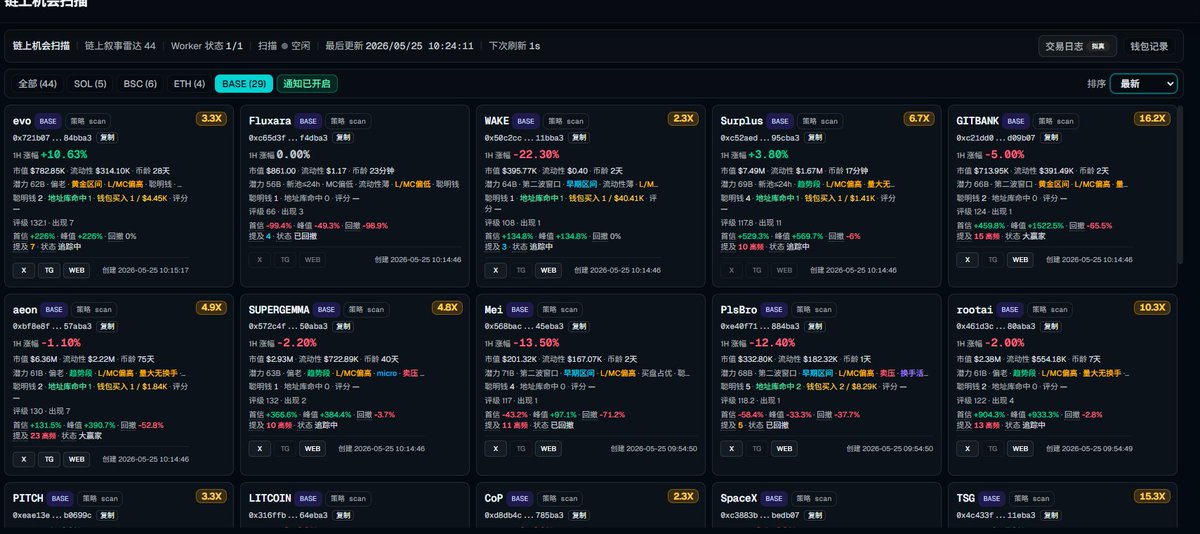Click the LITCOIN token name

[x=272, y=498]
